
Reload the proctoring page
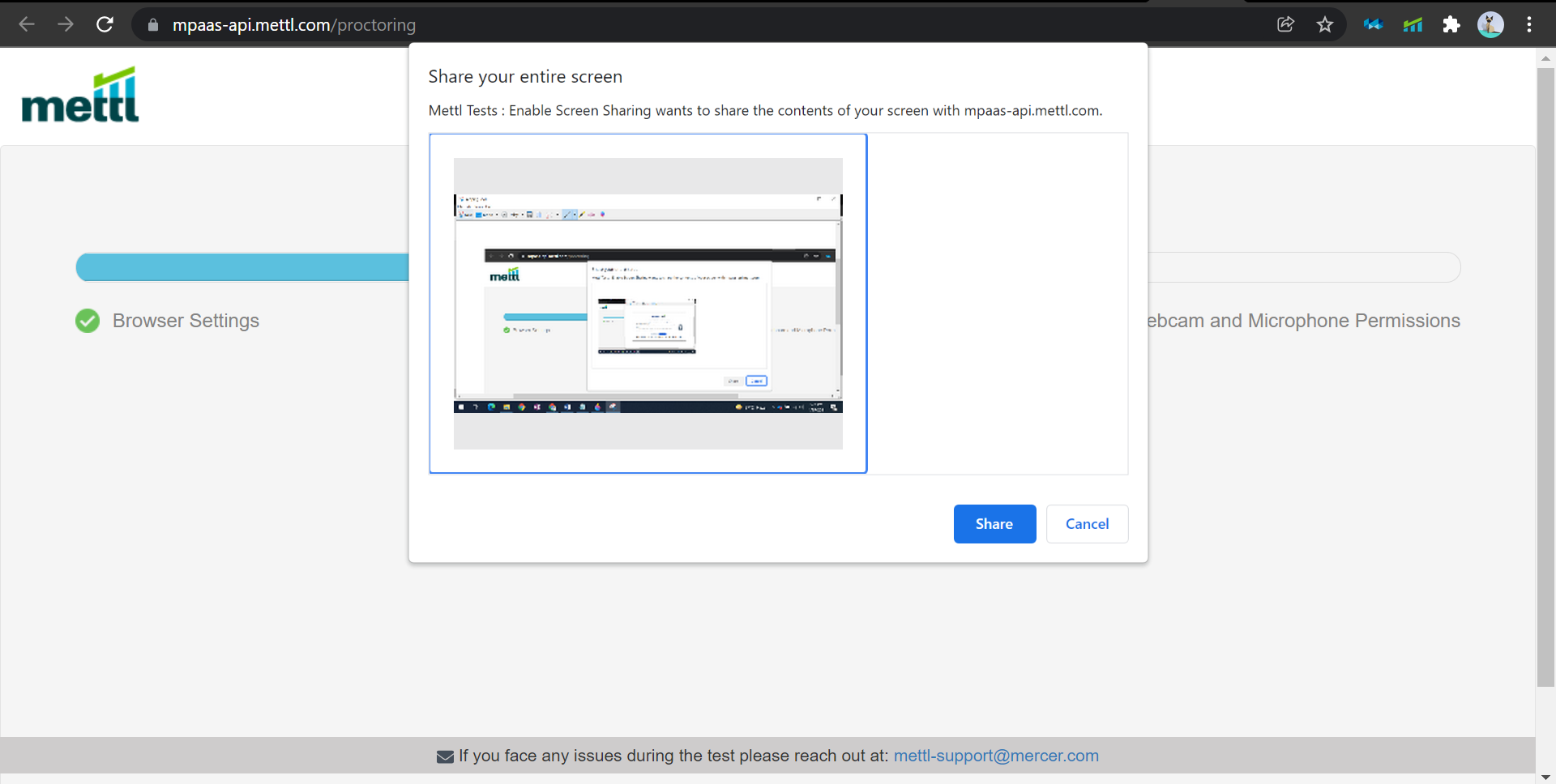pos(105,24)
